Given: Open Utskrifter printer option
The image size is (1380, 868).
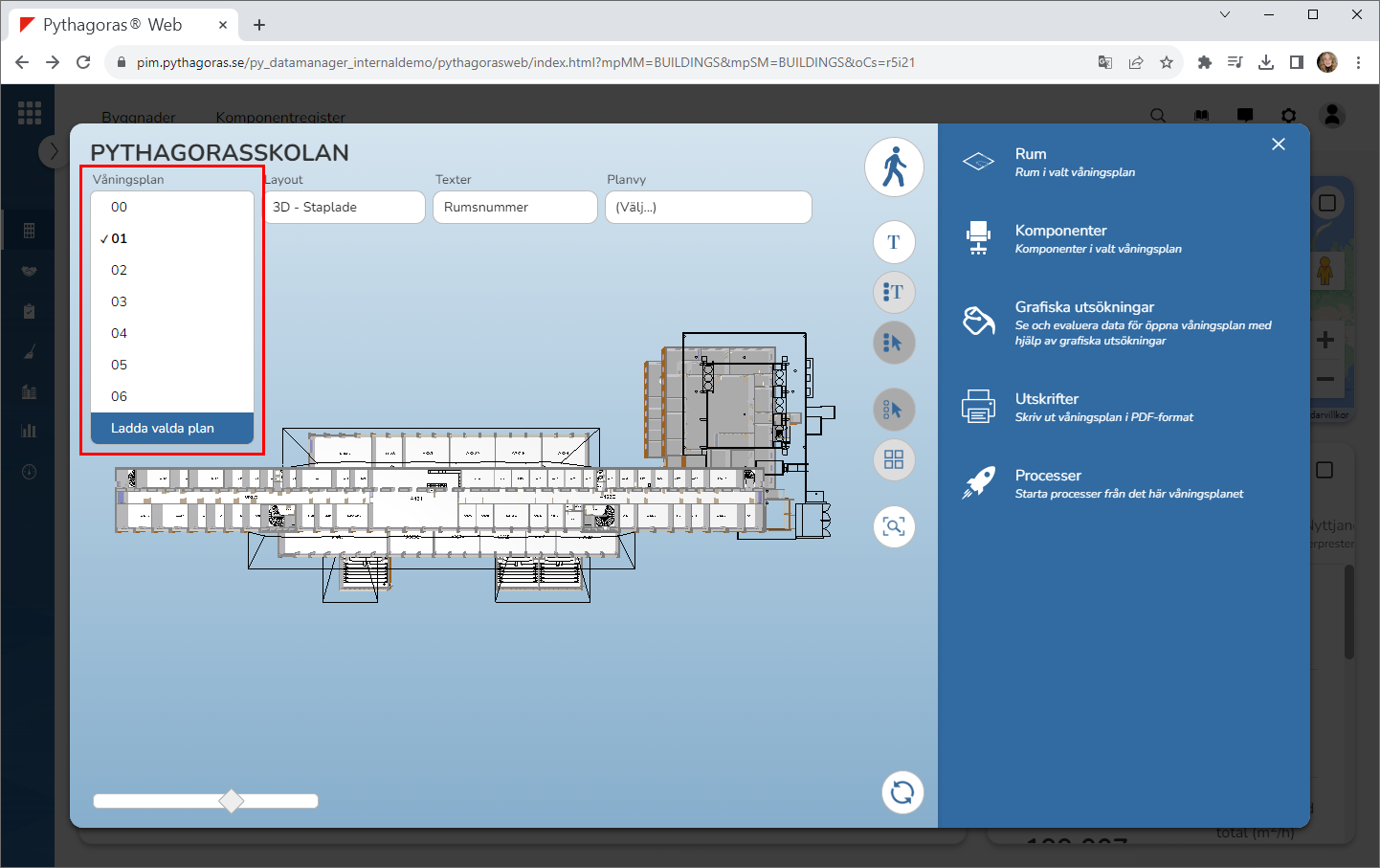Looking at the screenshot, I should [978, 407].
